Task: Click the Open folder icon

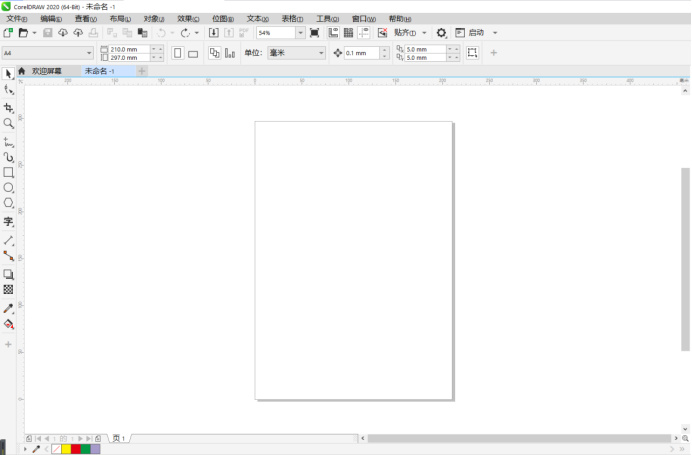Action: [23, 33]
